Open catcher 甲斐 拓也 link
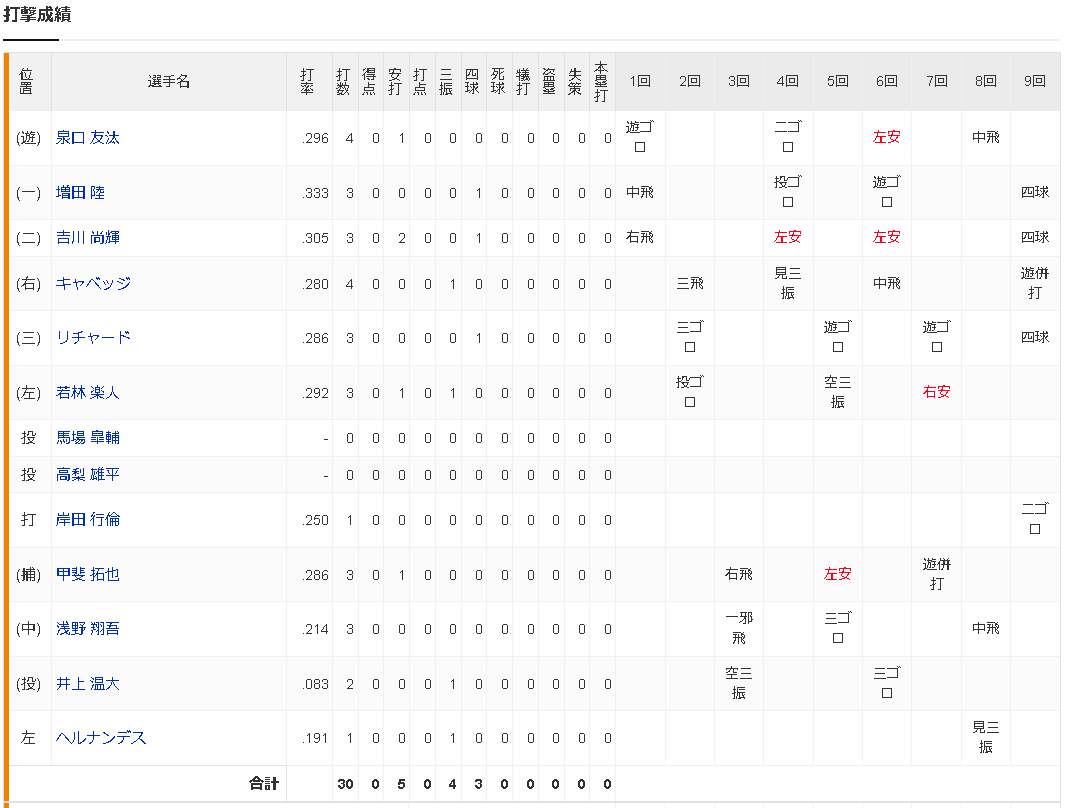 pos(88,575)
